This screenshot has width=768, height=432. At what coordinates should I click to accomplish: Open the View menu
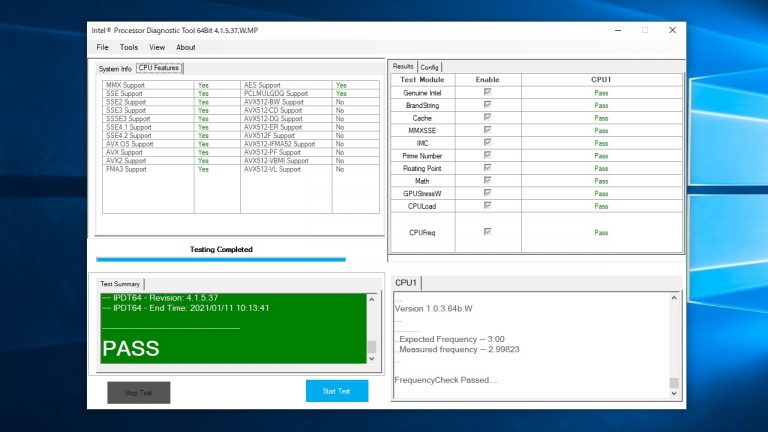pyautogui.click(x=157, y=48)
